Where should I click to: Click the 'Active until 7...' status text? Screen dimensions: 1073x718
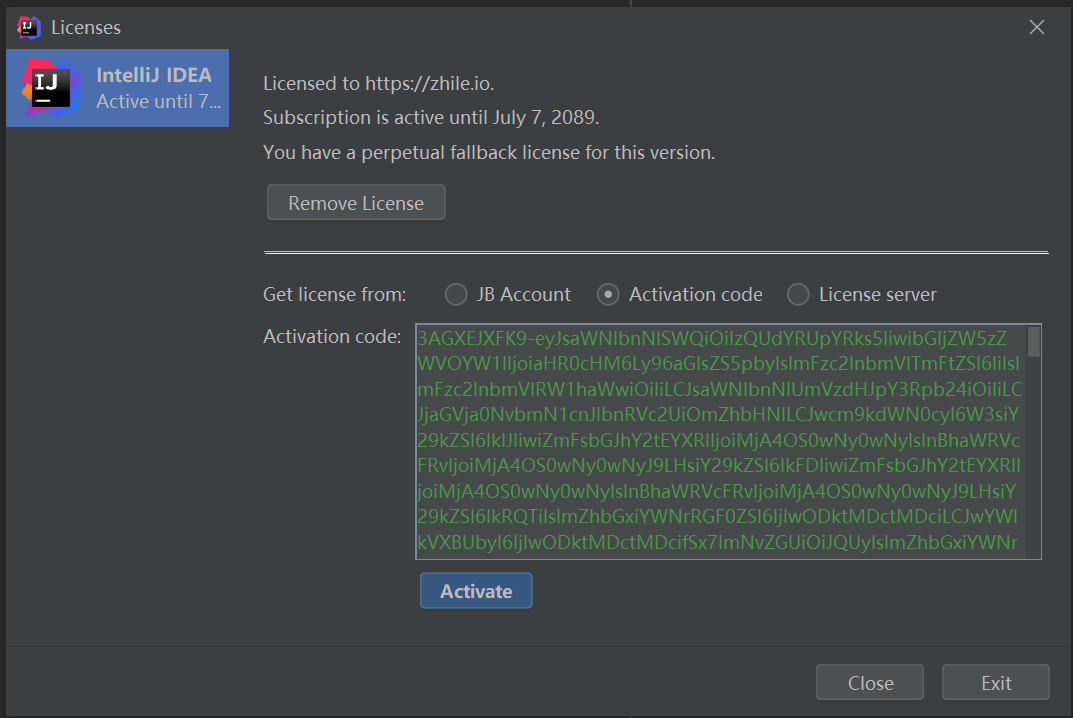tap(158, 102)
